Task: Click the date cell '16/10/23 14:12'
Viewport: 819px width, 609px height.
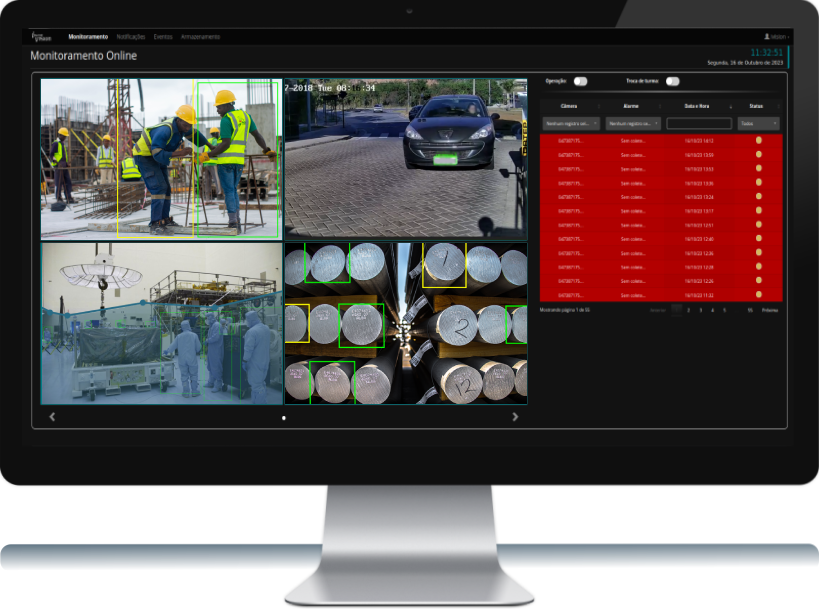Action: click(699, 140)
